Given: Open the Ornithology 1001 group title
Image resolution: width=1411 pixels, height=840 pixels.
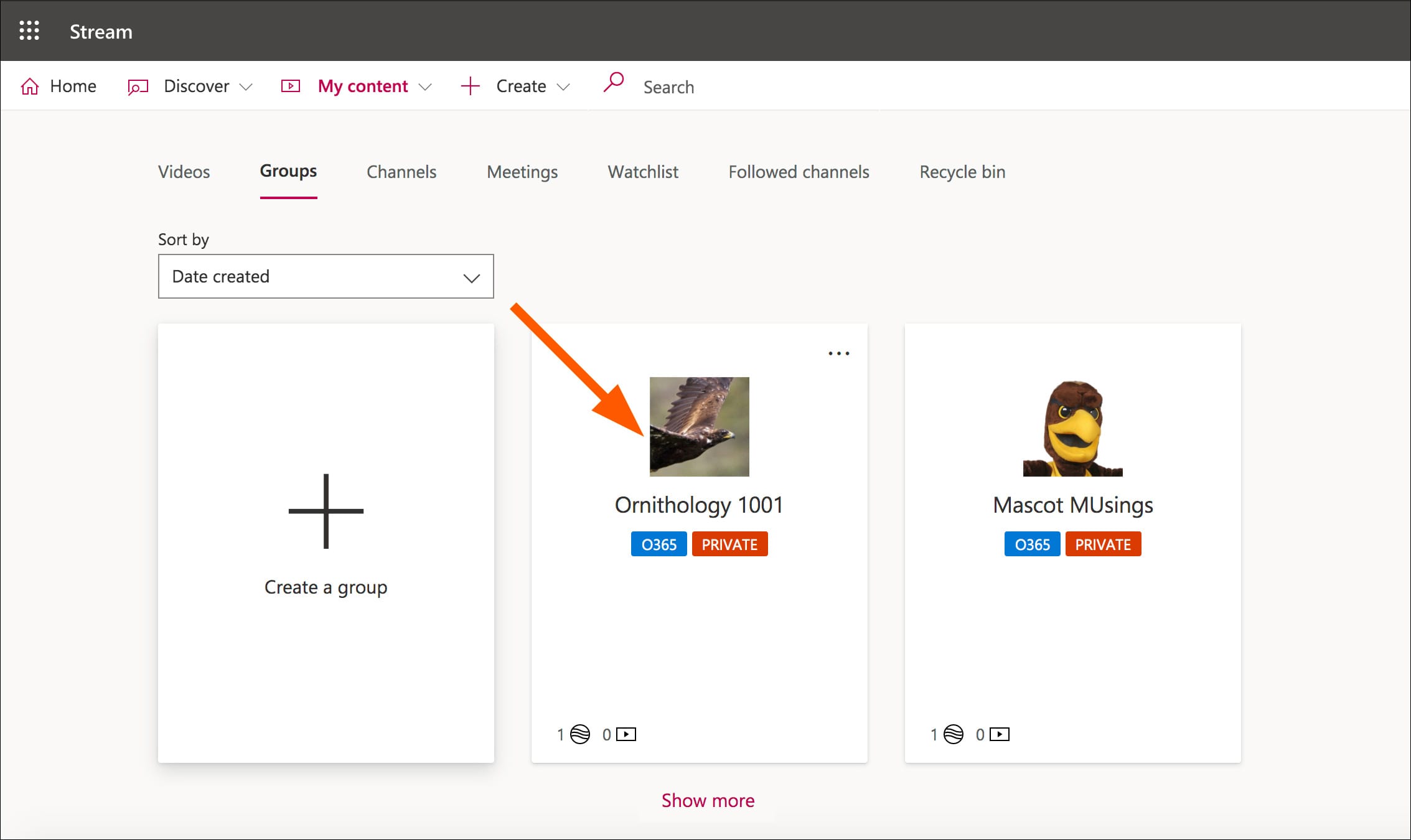Looking at the screenshot, I should [x=699, y=505].
